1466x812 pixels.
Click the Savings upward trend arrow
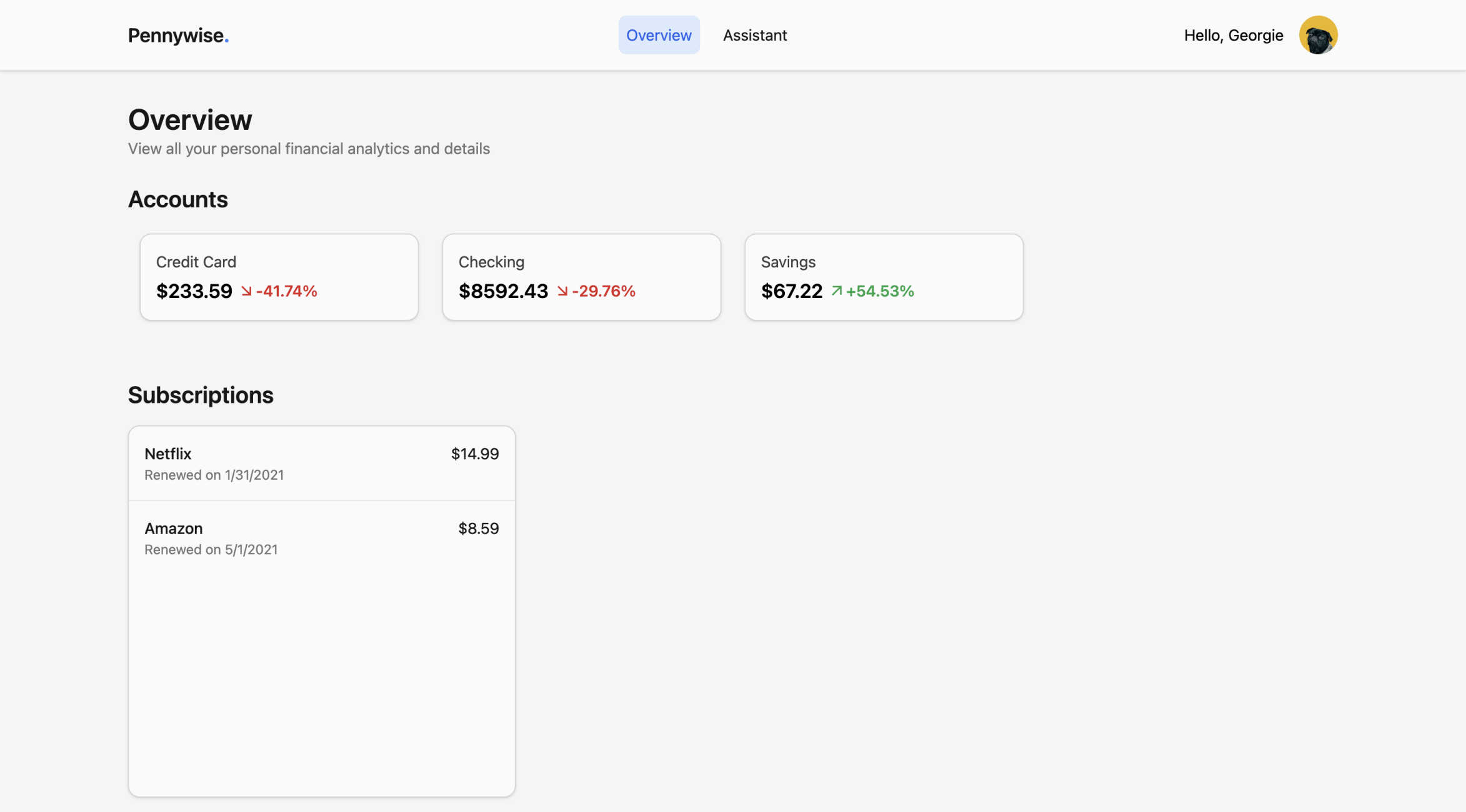[836, 291]
